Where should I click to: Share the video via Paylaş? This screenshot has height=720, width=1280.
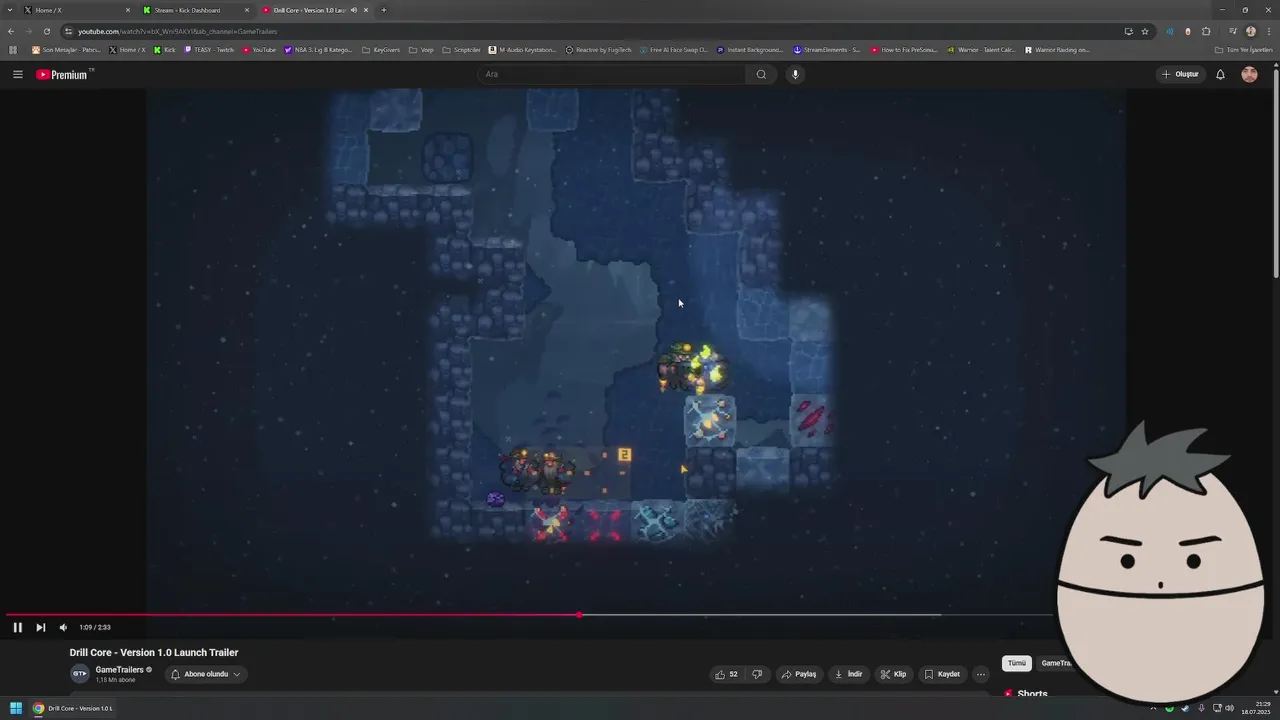tap(799, 674)
